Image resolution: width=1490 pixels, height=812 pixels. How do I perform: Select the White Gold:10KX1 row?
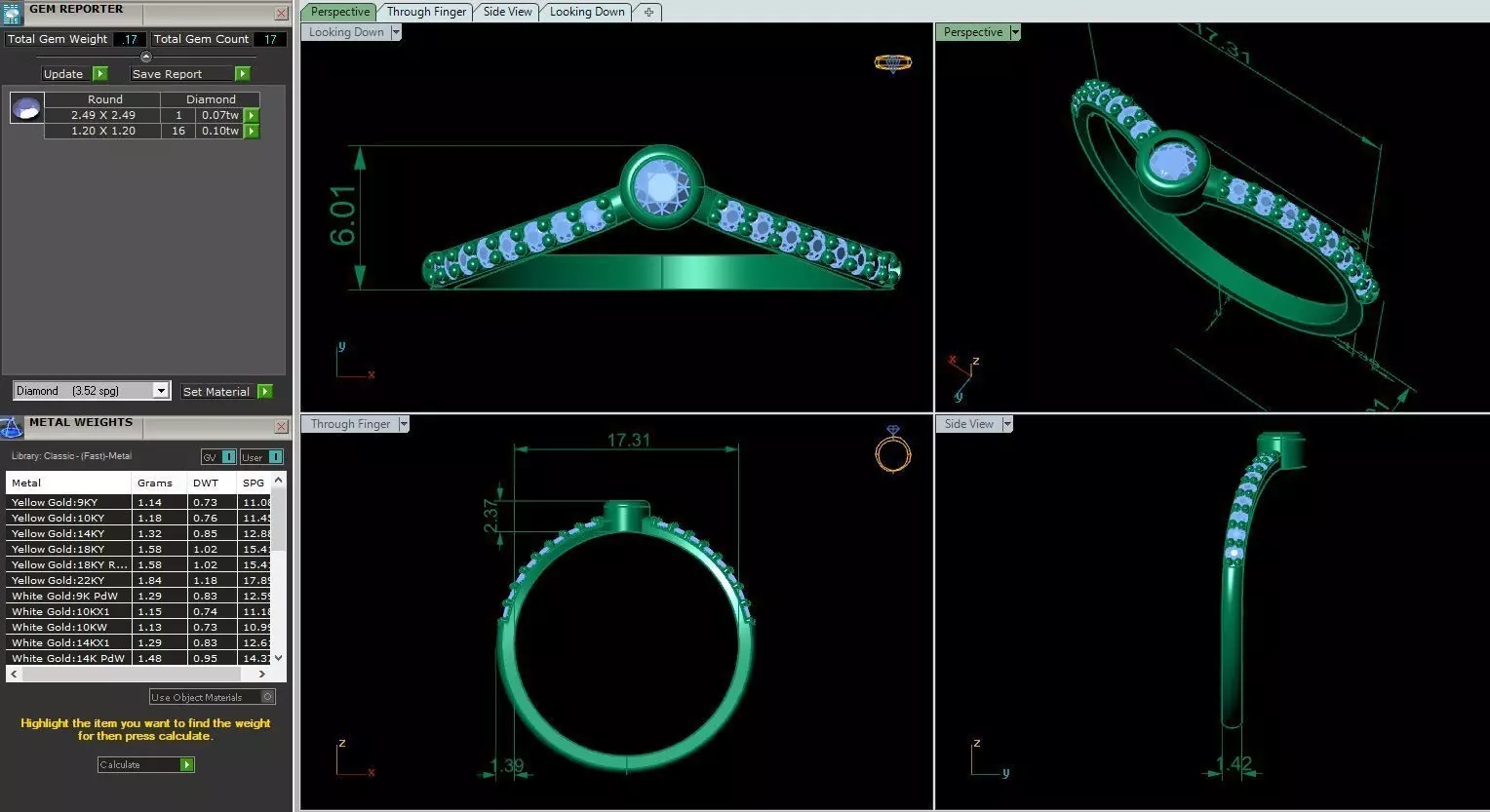click(138, 611)
